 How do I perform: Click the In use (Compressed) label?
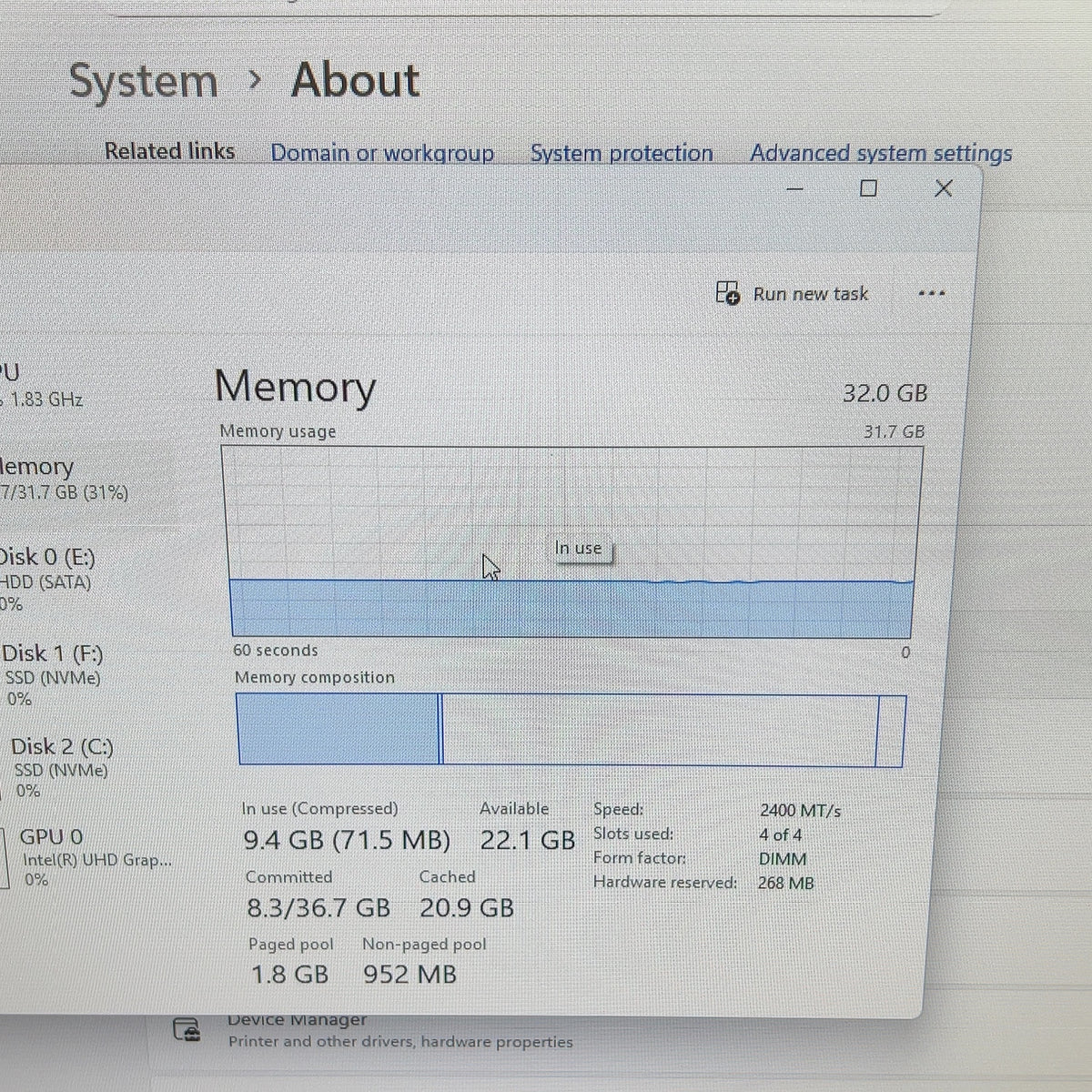[320, 809]
